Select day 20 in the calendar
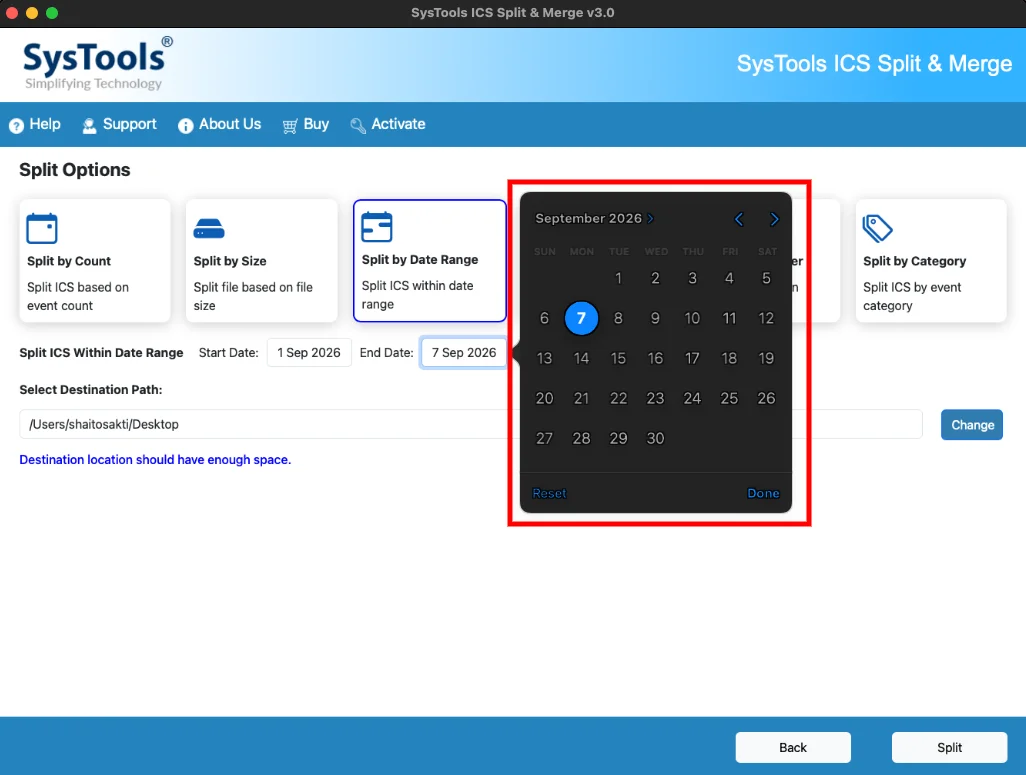1026x775 pixels. [544, 398]
